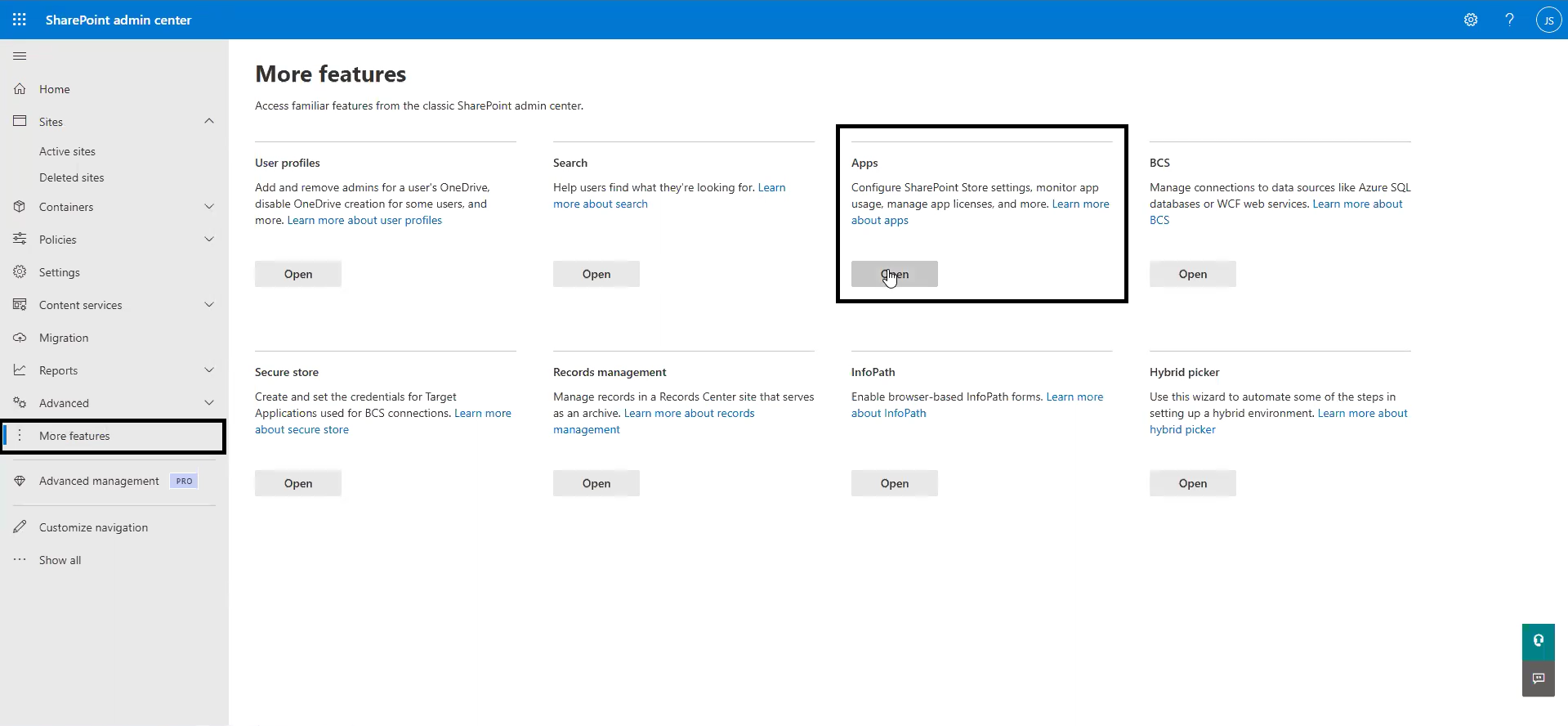The height and width of the screenshot is (726, 1568).
Task: Open the help question mark icon
Action: point(1509,20)
